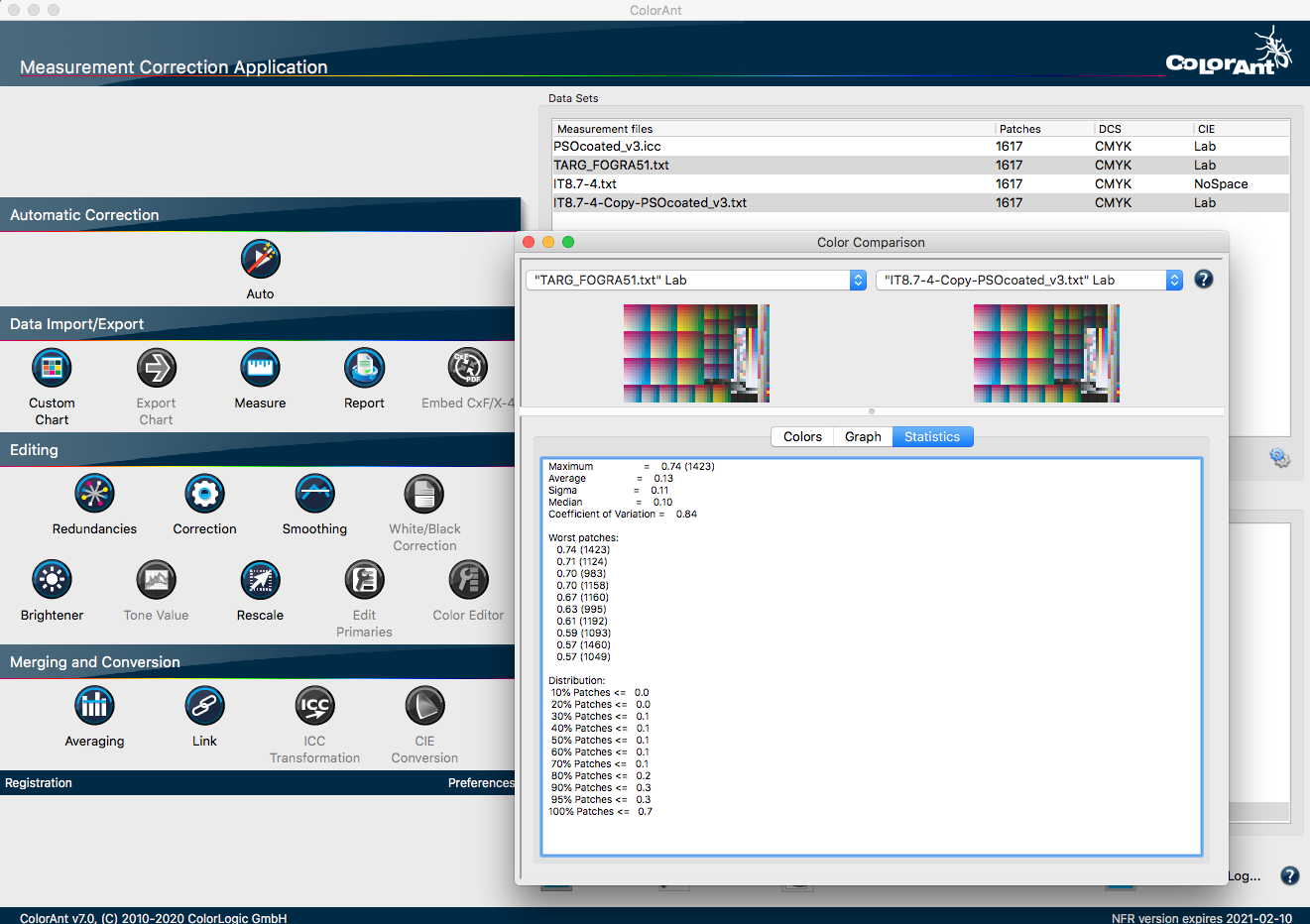1310x924 pixels.
Task: Click the Export Chart icon
Action: 156,368
